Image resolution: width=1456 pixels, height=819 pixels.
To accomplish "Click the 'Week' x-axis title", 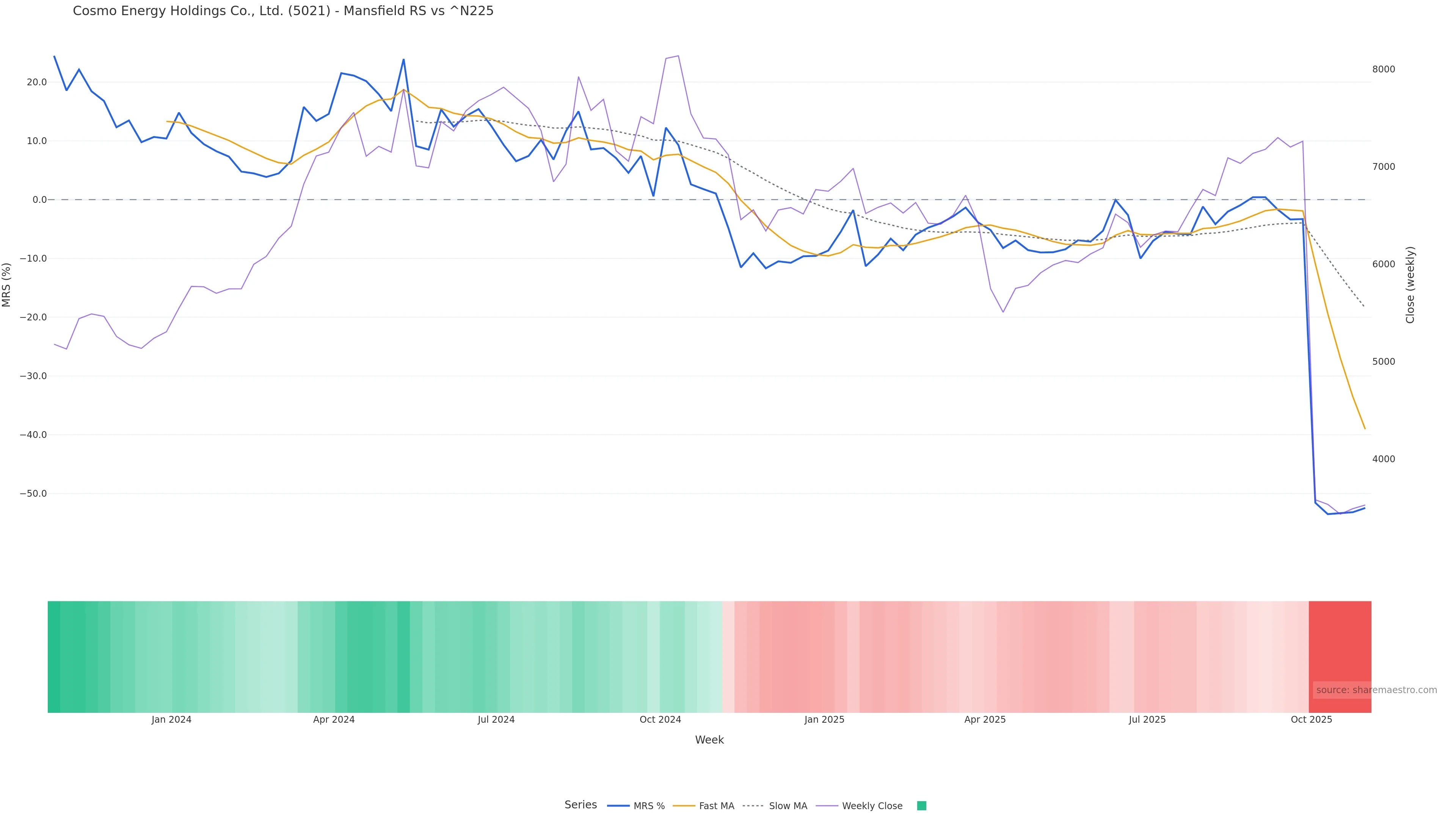I will [709, 740].
